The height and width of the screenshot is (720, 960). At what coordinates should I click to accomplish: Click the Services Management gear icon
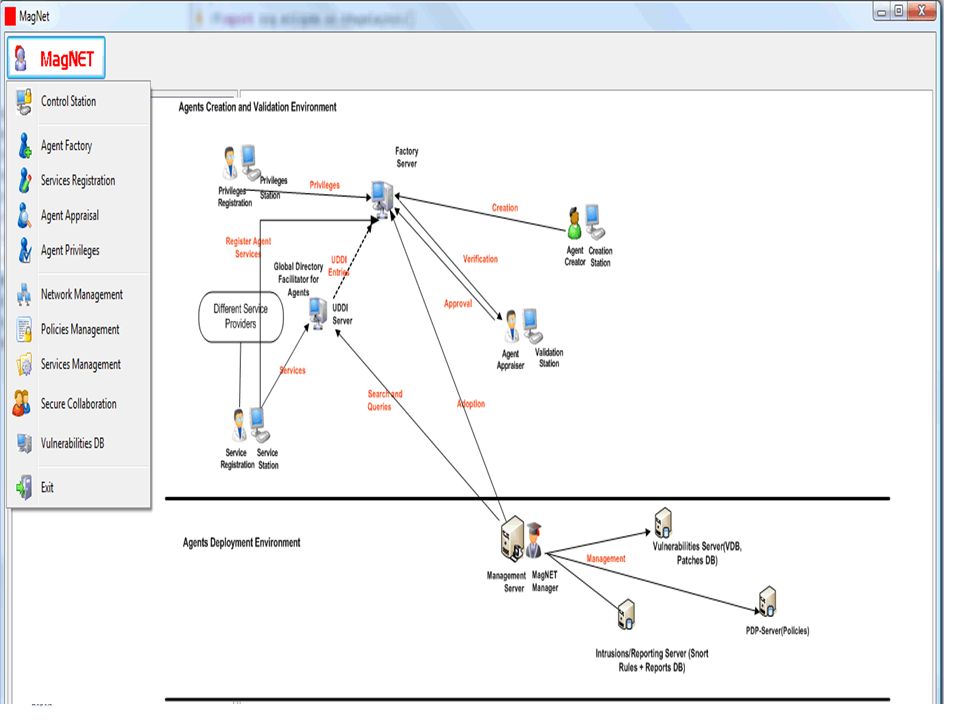coord(24,365)
